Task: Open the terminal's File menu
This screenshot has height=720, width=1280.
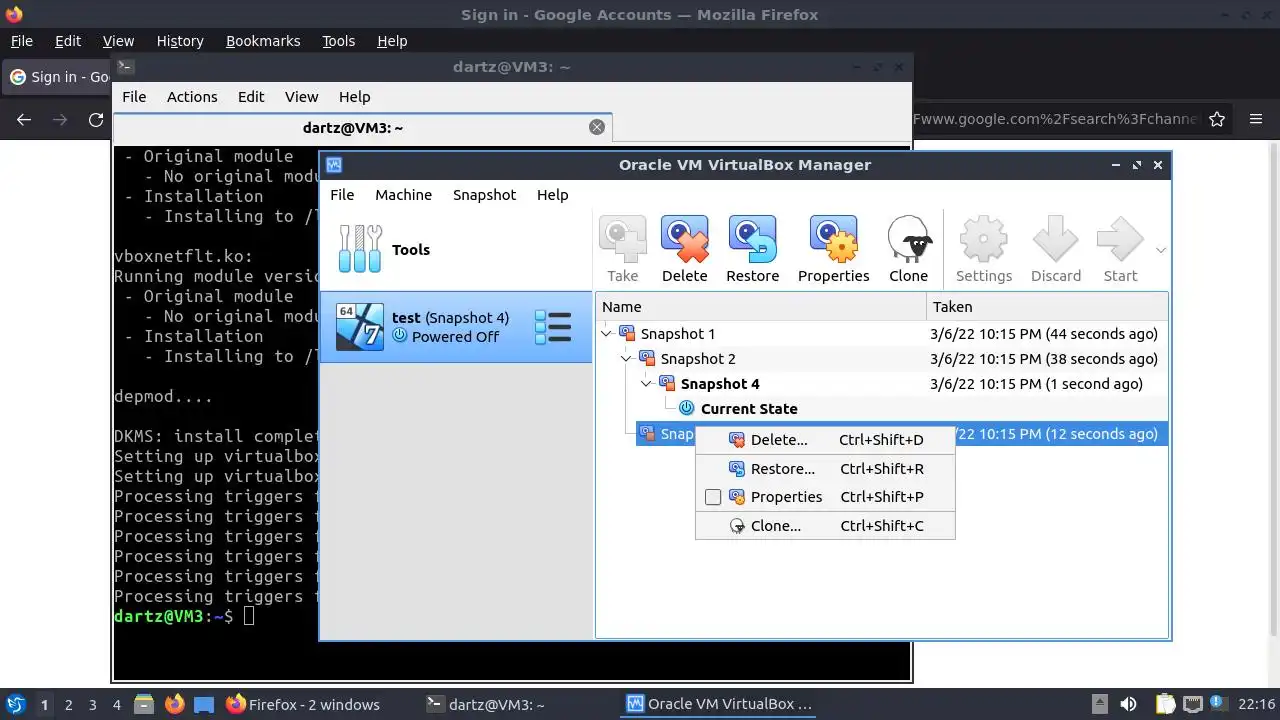Action: 134,97
